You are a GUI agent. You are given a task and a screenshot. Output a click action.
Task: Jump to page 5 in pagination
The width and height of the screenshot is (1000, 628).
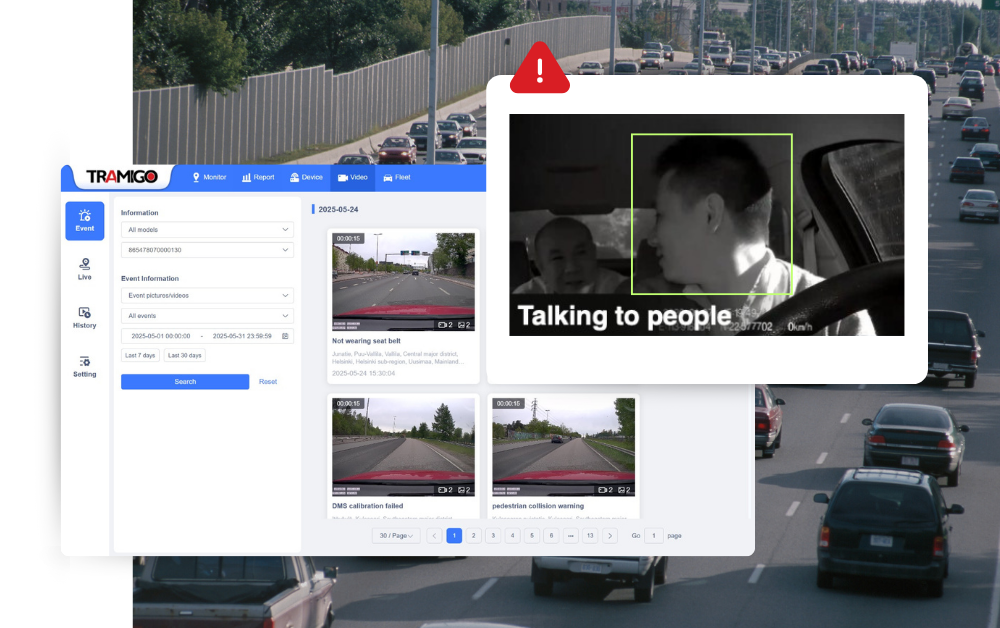pyautogui.click(x=532, y=536)
